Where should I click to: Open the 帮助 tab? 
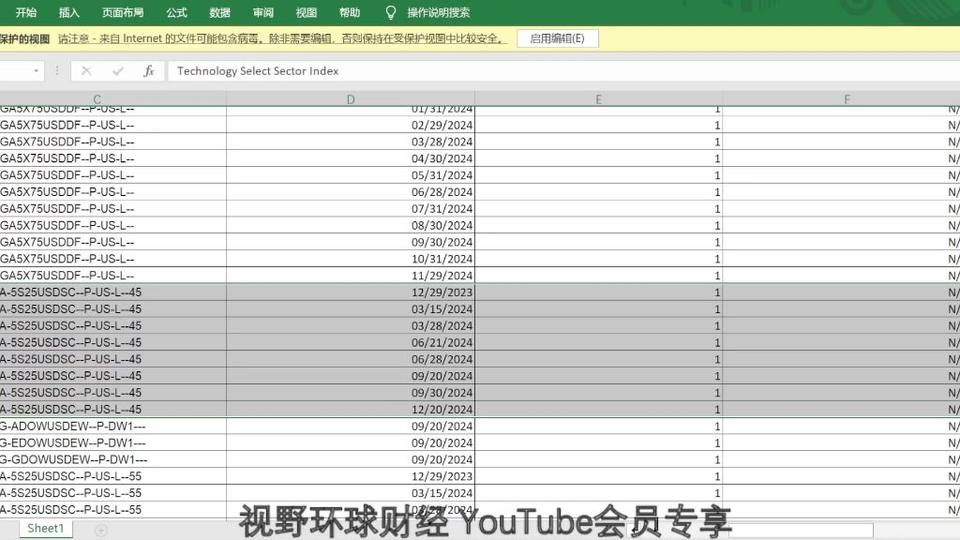click(x=350, y=12)
